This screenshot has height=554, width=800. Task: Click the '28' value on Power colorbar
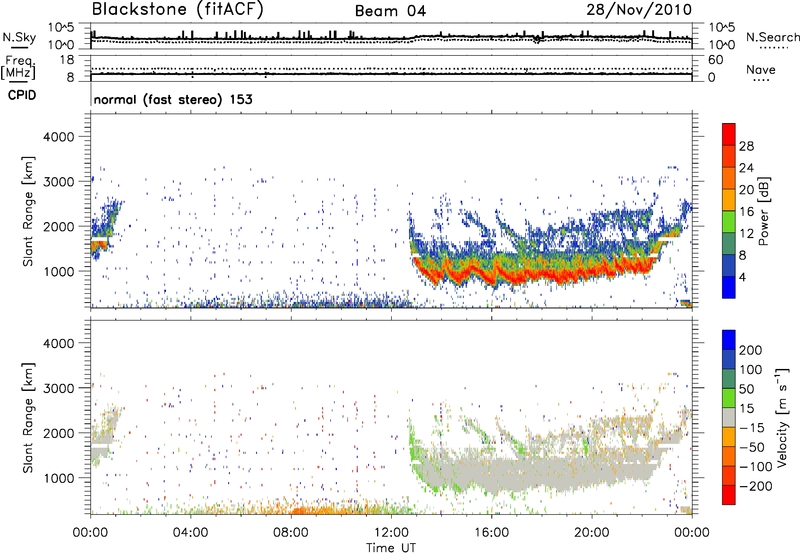746,146
